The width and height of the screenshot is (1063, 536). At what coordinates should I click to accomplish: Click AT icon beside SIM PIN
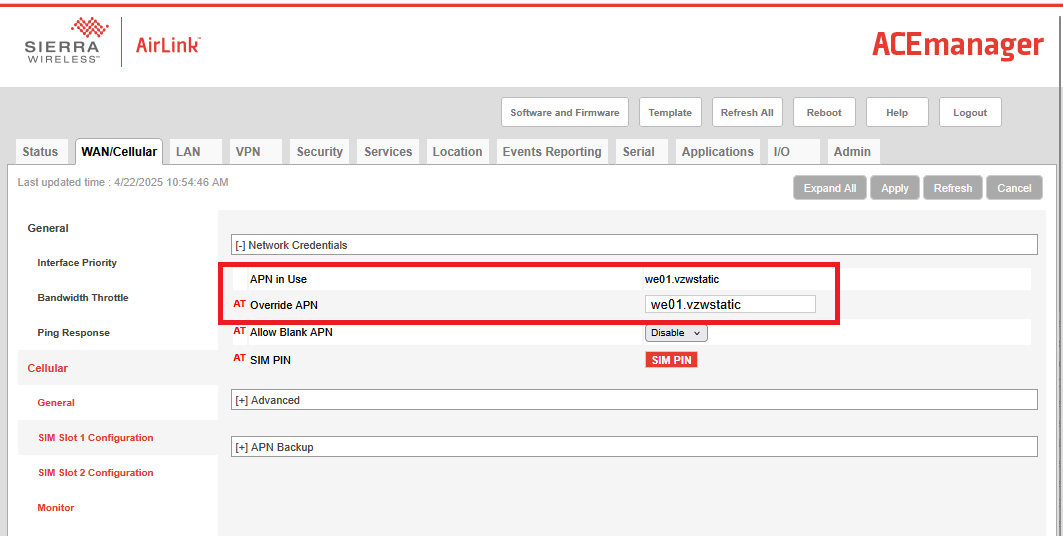[x=239, y=358]
